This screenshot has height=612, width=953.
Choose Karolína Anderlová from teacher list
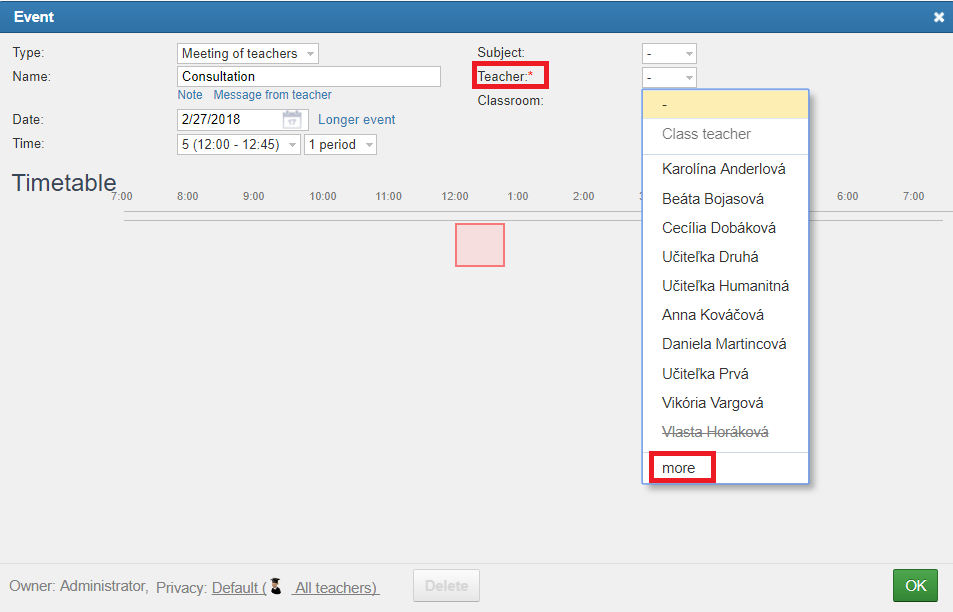(x=726, y=169)
